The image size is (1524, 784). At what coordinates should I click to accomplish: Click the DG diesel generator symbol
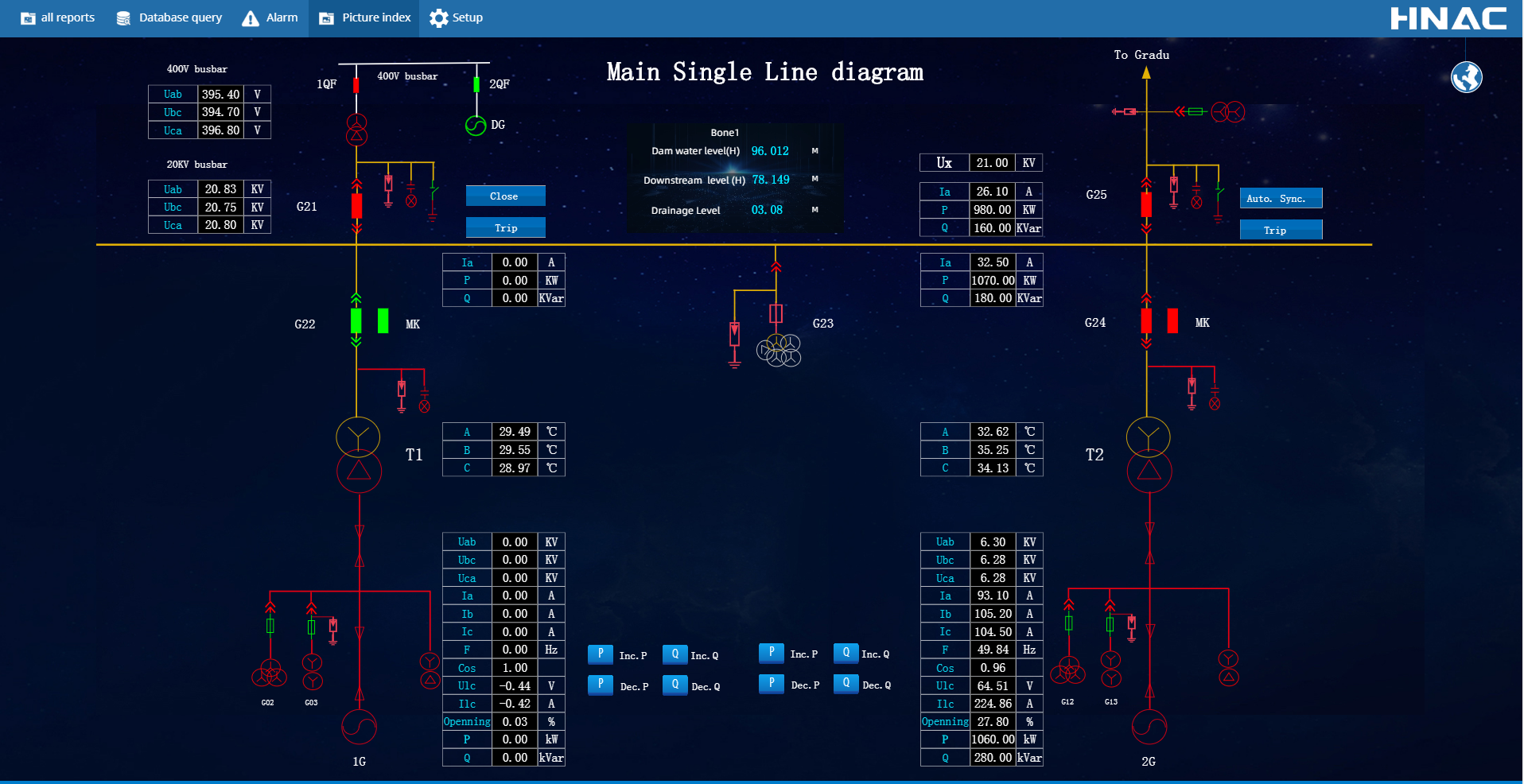(476, 126)
